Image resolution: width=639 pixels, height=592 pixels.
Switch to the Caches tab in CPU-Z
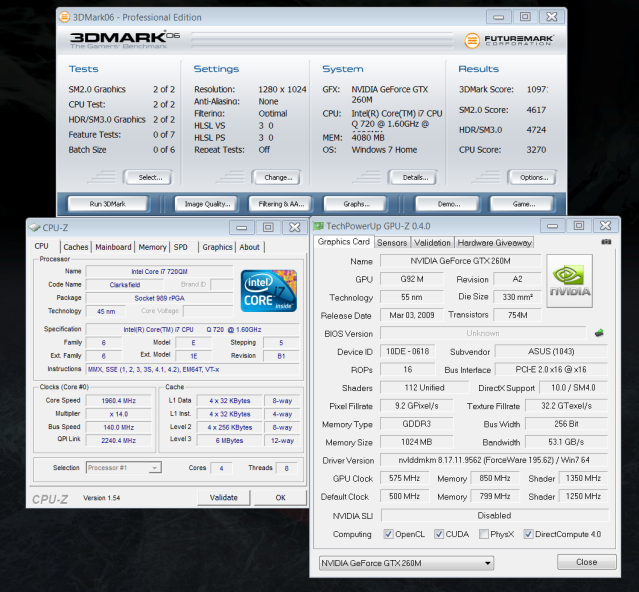[x=76, y=247]
